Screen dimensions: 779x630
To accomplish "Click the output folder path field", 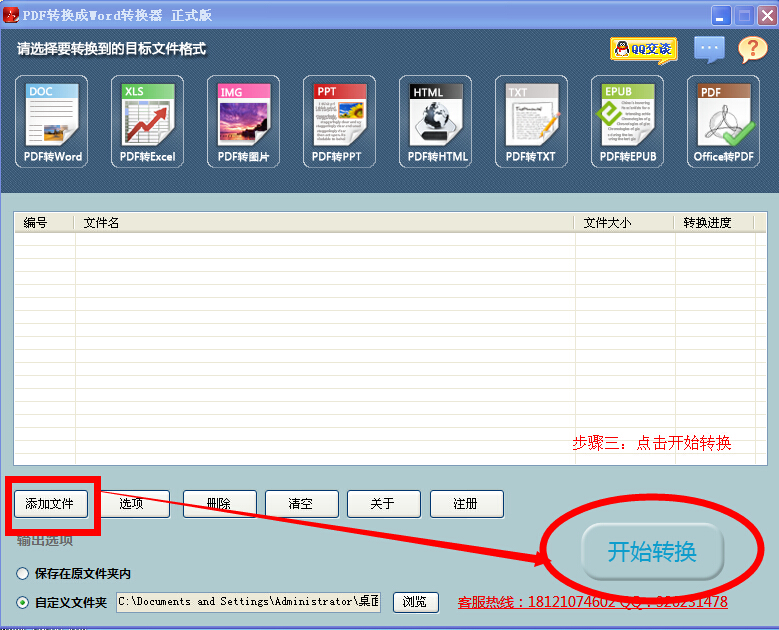I will [x=248, y=602].
